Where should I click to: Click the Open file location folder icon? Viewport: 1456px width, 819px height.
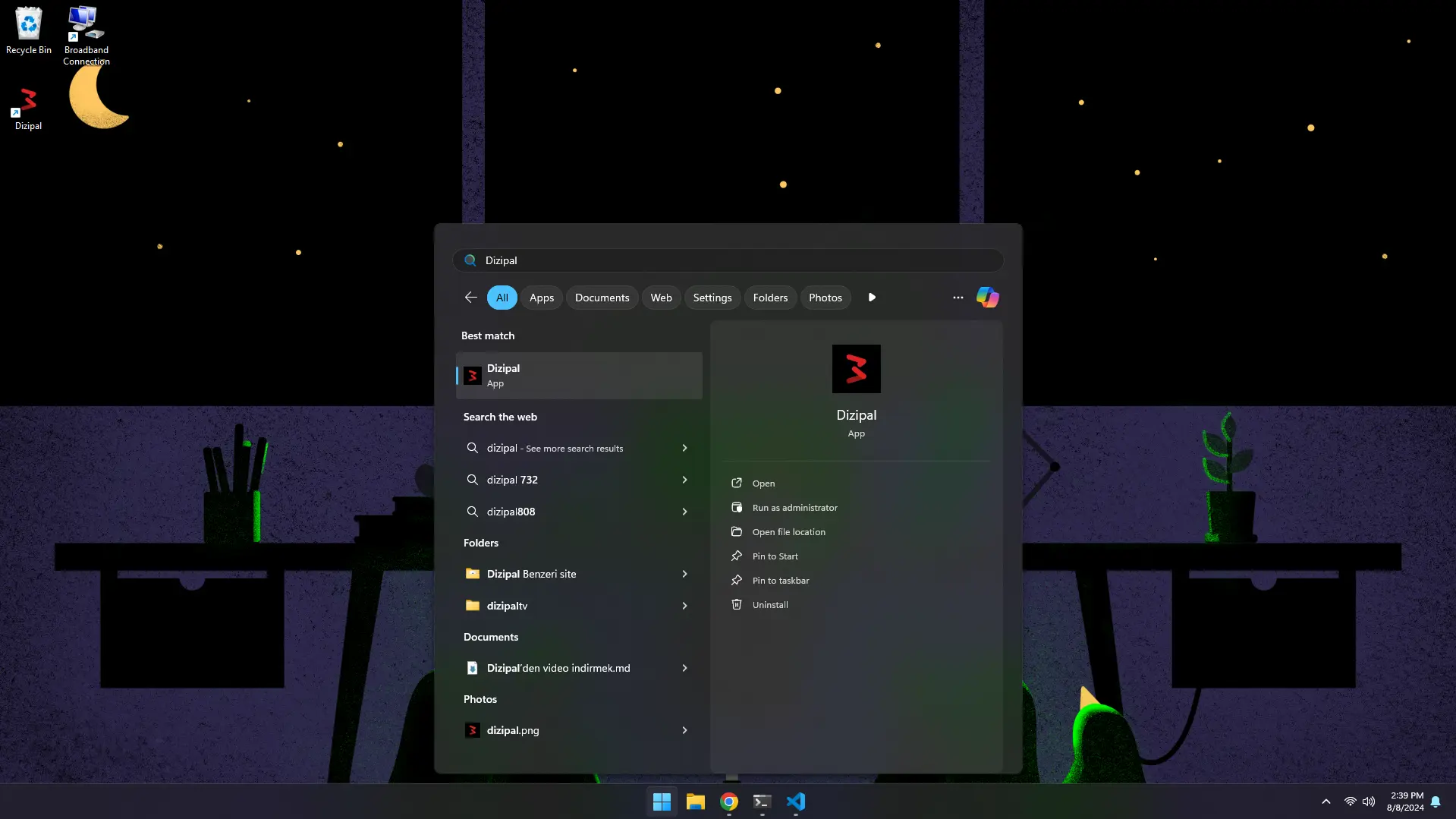tap(736, 532)
